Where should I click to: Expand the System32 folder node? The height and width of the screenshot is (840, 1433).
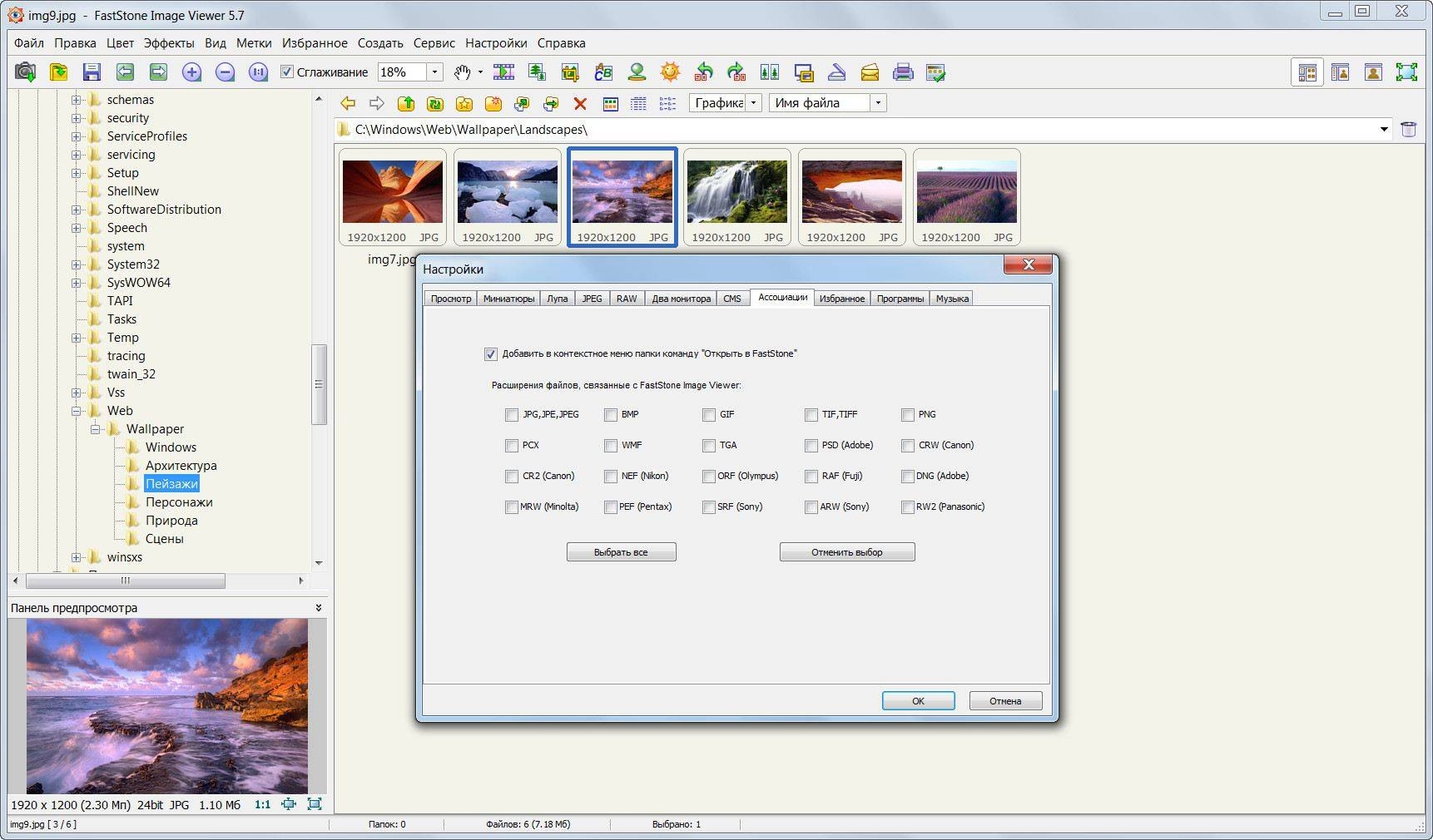coord(76,264)
